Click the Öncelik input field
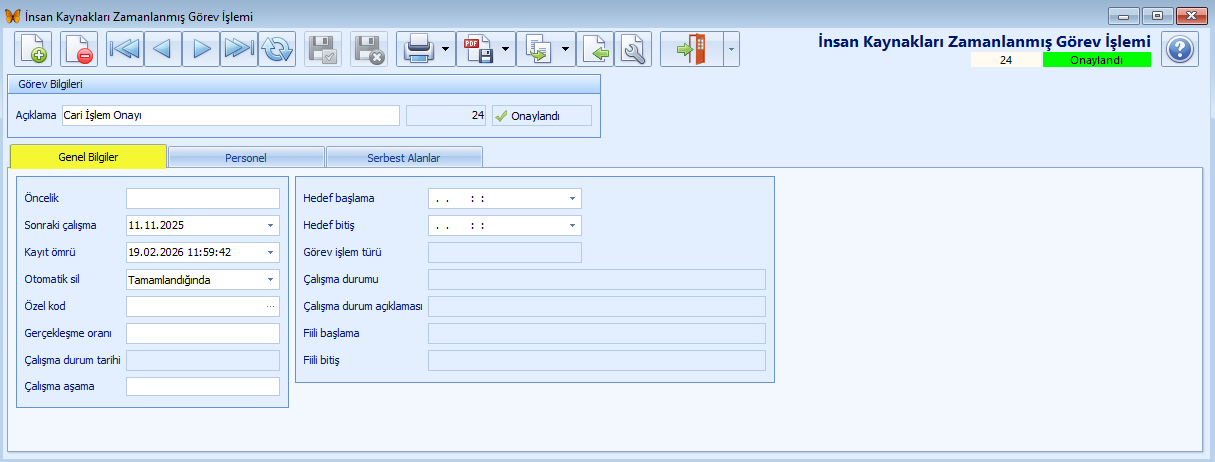 (203, 198)
